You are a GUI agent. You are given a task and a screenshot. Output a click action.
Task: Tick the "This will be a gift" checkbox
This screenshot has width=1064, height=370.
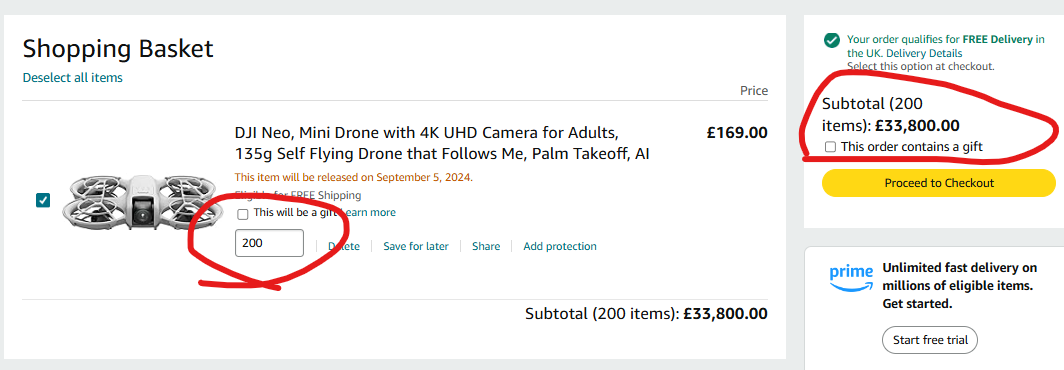[x=243, y=215]
